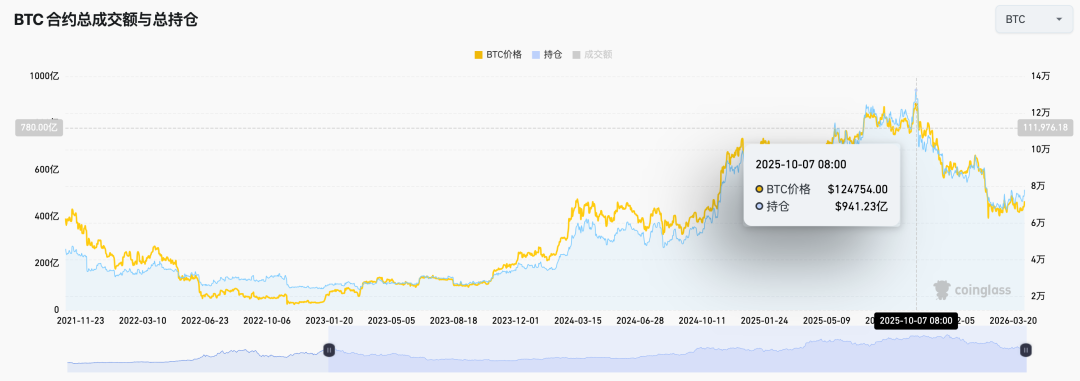Viewport: 1080px width, 381px height.
Task: Toggle the BTC价格 legend series
Action: (x=498, y=54)
